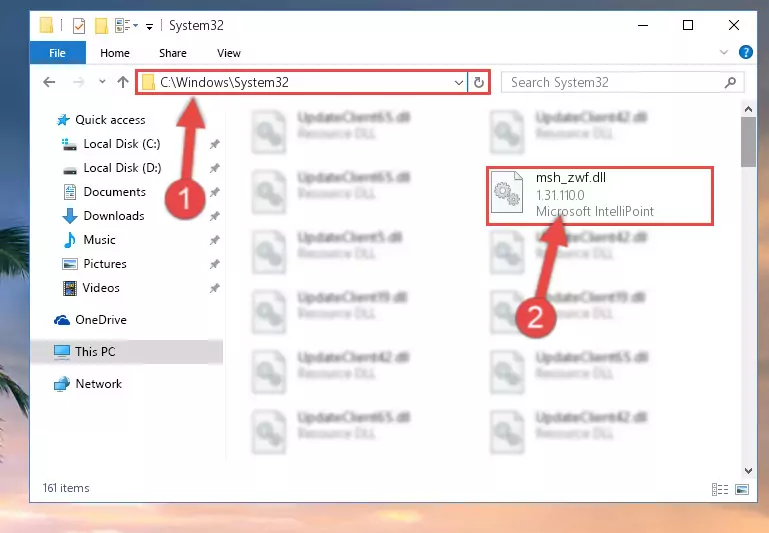Image resolution: width=769 pixels, height=533 pixels.
Task: Click the vertical scrollbar thumb
Action: click(x=748, y=142)
